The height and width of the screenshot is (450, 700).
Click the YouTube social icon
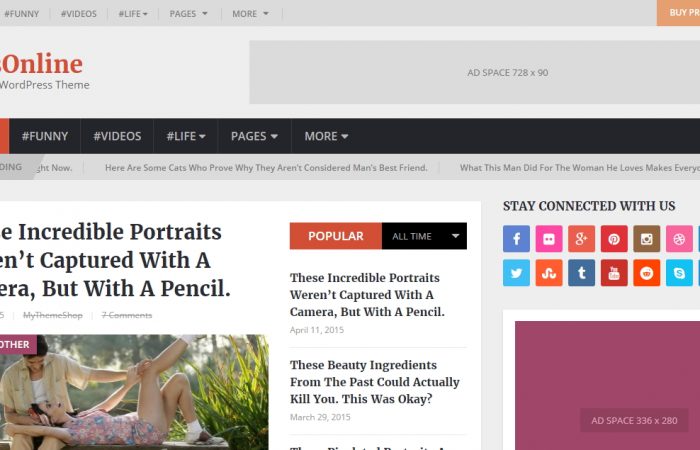tap(614, 273)
